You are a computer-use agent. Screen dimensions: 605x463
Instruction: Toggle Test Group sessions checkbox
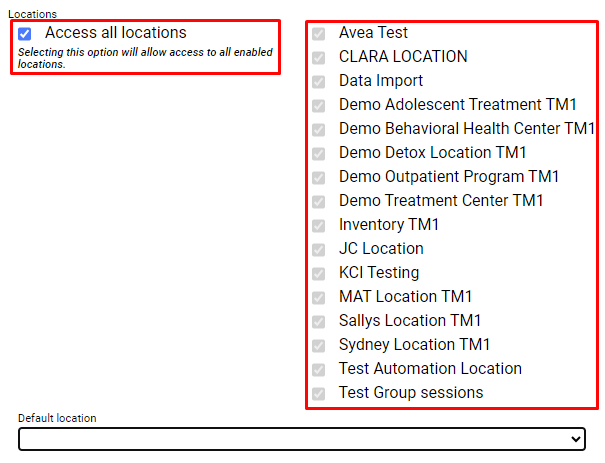pyautogui.click(x=319, y=393)
